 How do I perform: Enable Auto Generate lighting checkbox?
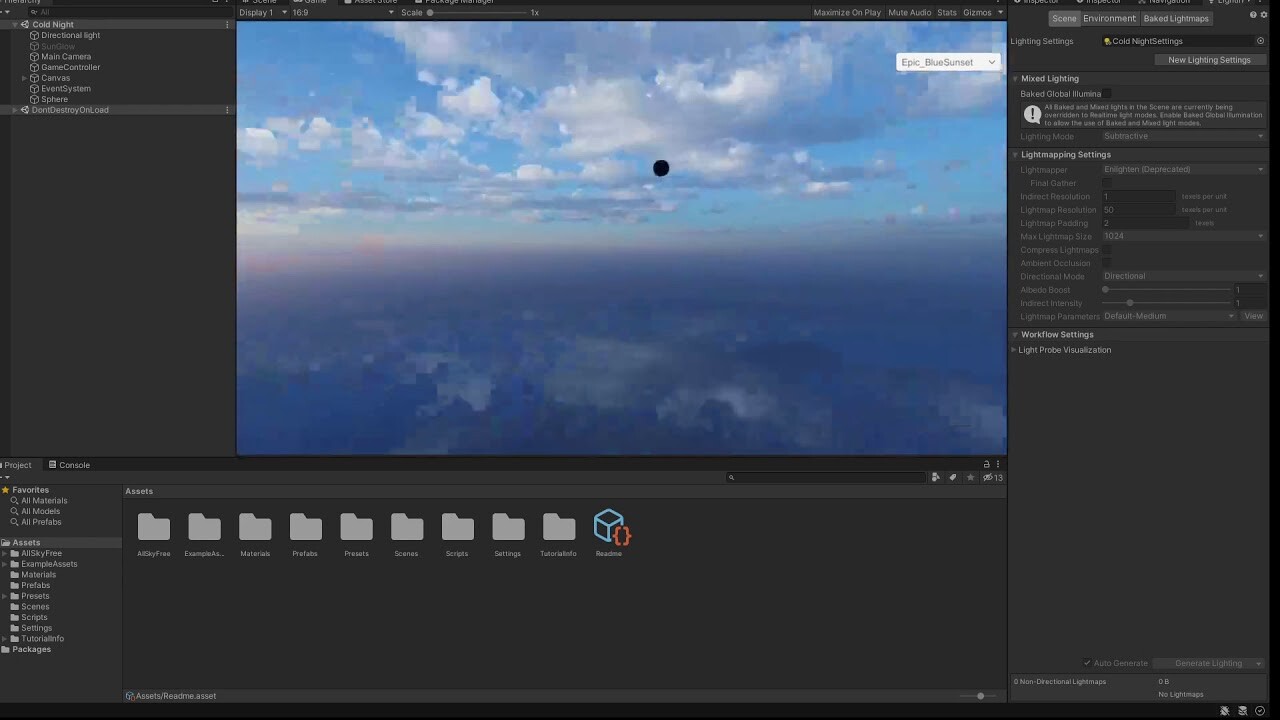point(1087,662)
